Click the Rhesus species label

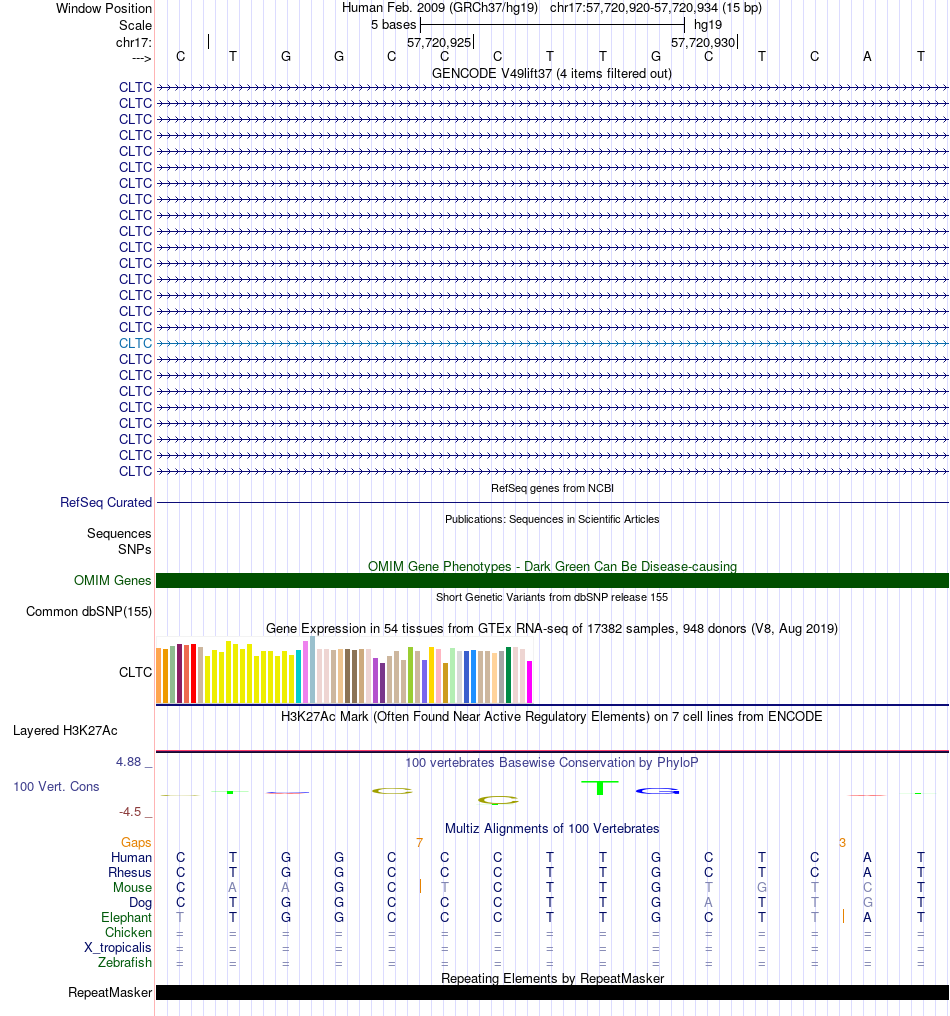tap(130, 873)
